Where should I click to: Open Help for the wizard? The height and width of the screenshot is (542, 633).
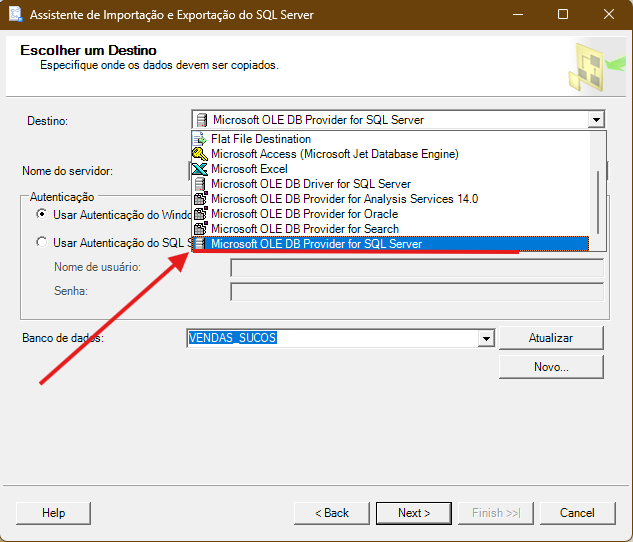[53, 513]
